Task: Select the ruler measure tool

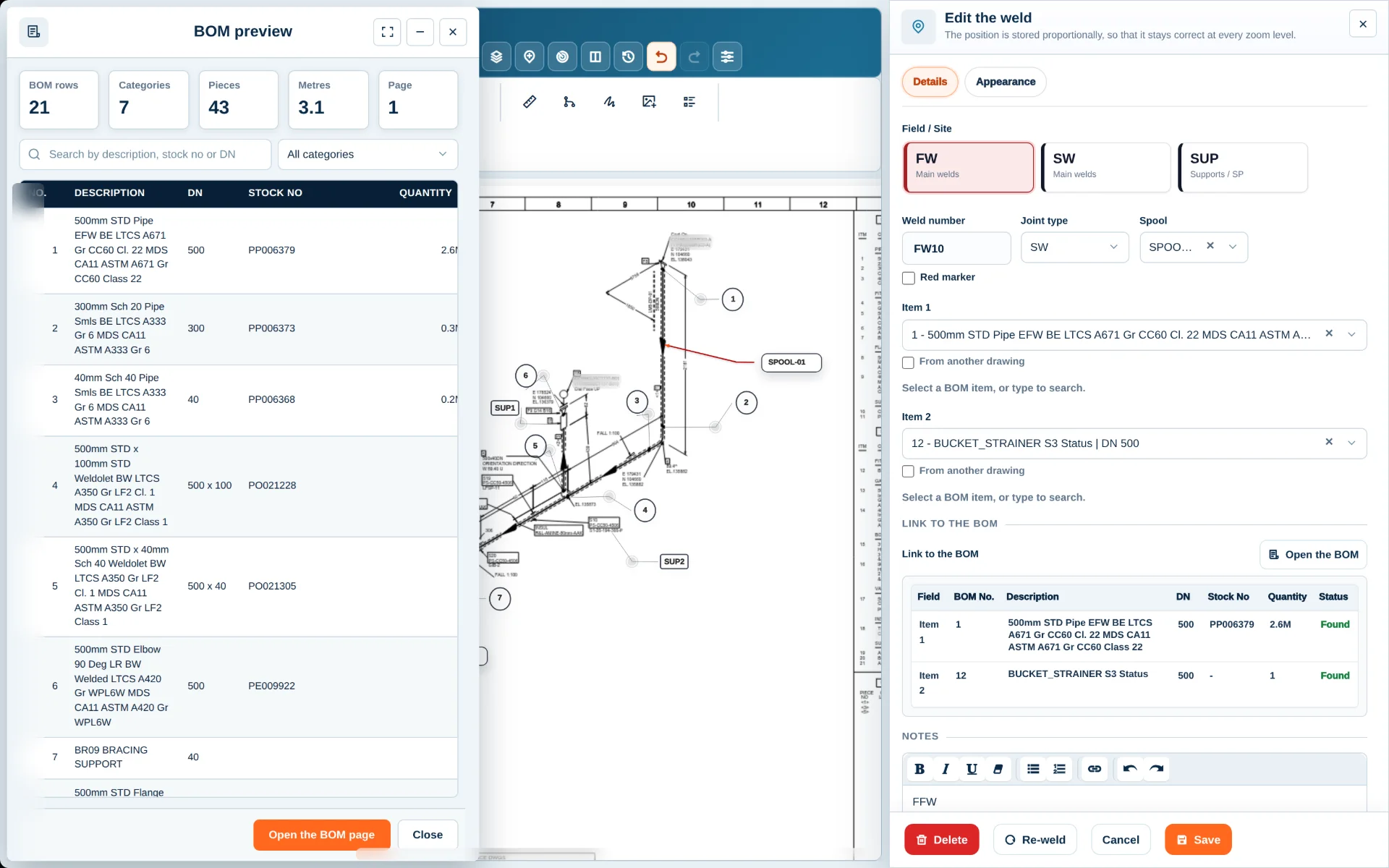Action: click(x=530, y=102)
